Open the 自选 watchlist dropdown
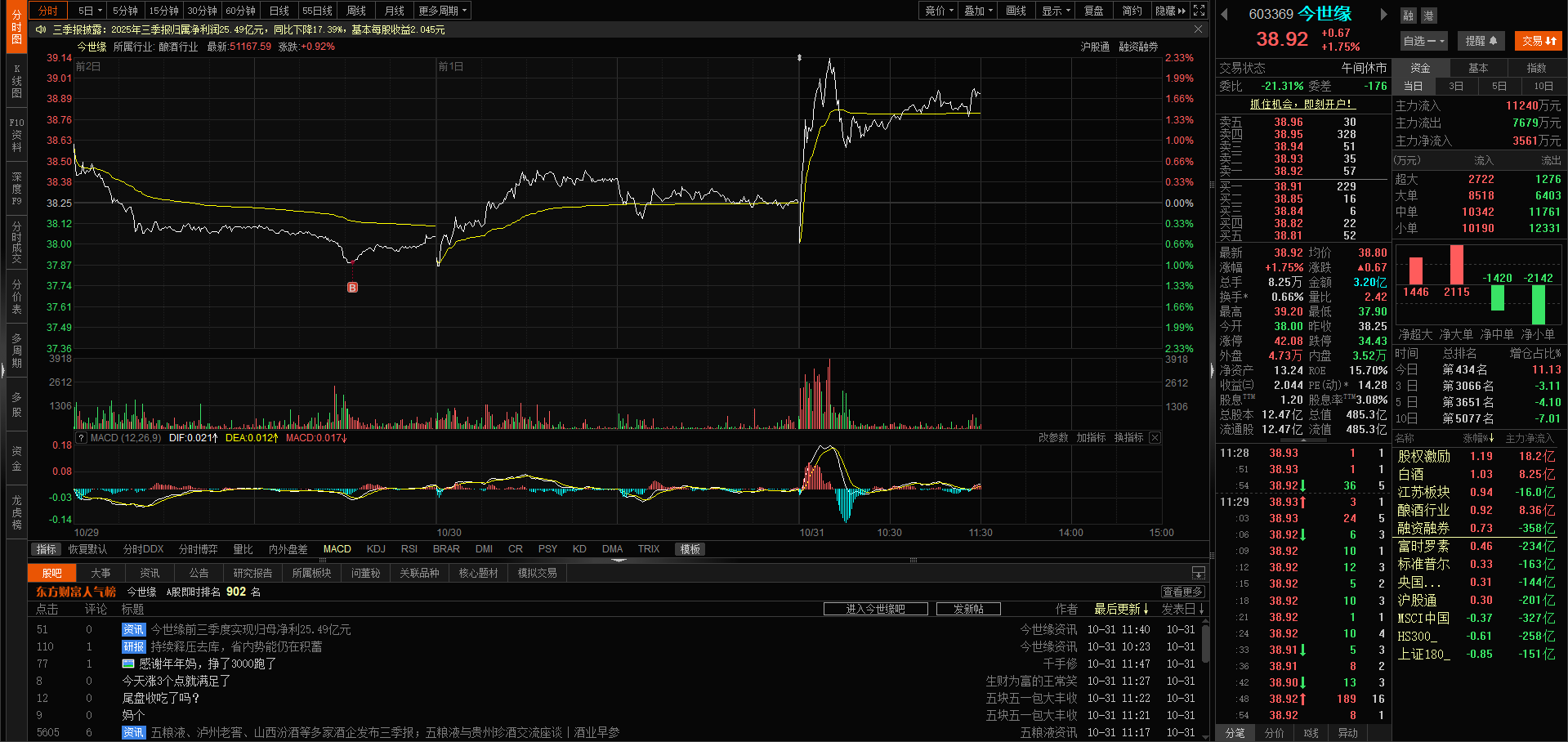 (1424, 41)
